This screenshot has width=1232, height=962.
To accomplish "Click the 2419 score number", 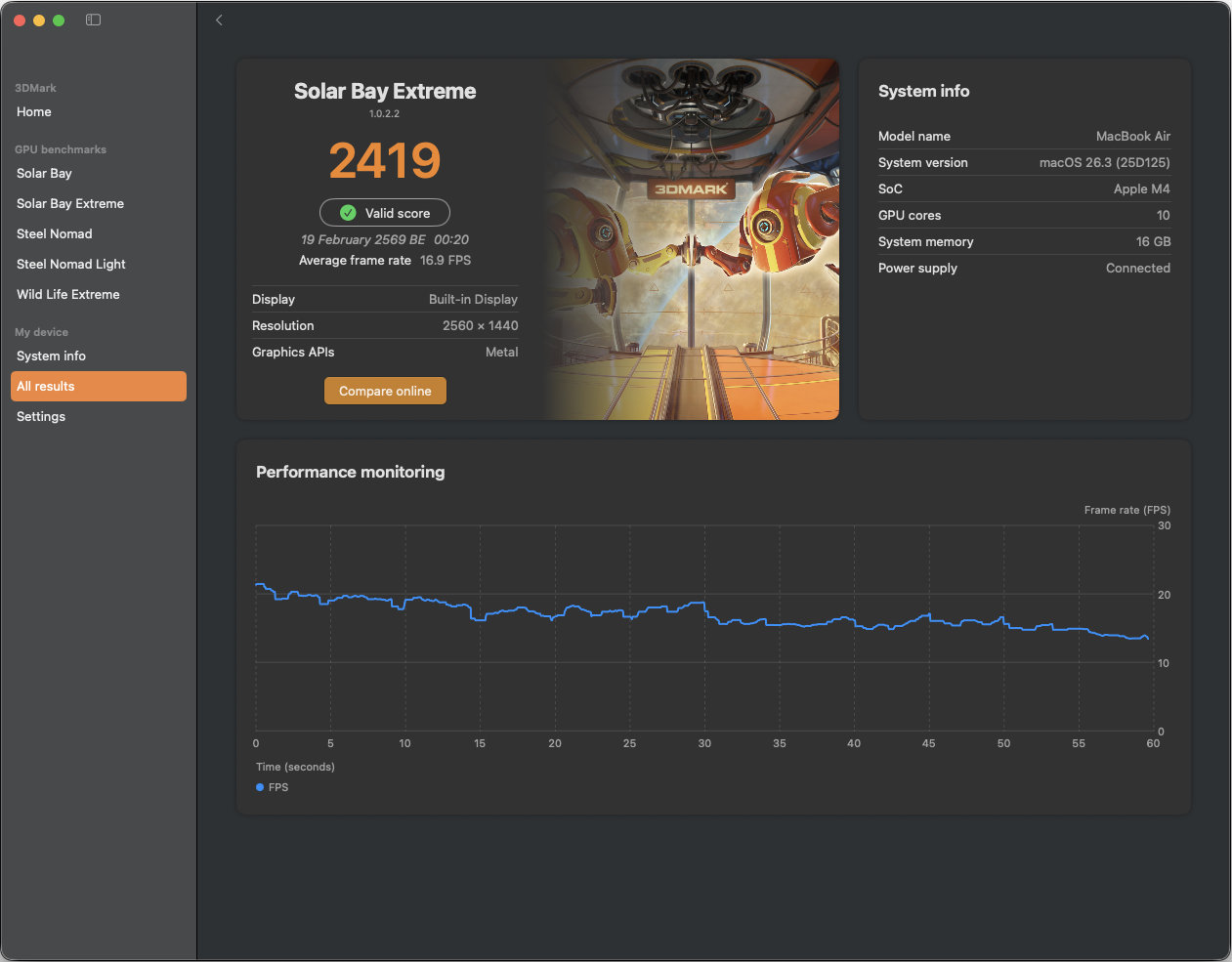I will coord(385,160).
